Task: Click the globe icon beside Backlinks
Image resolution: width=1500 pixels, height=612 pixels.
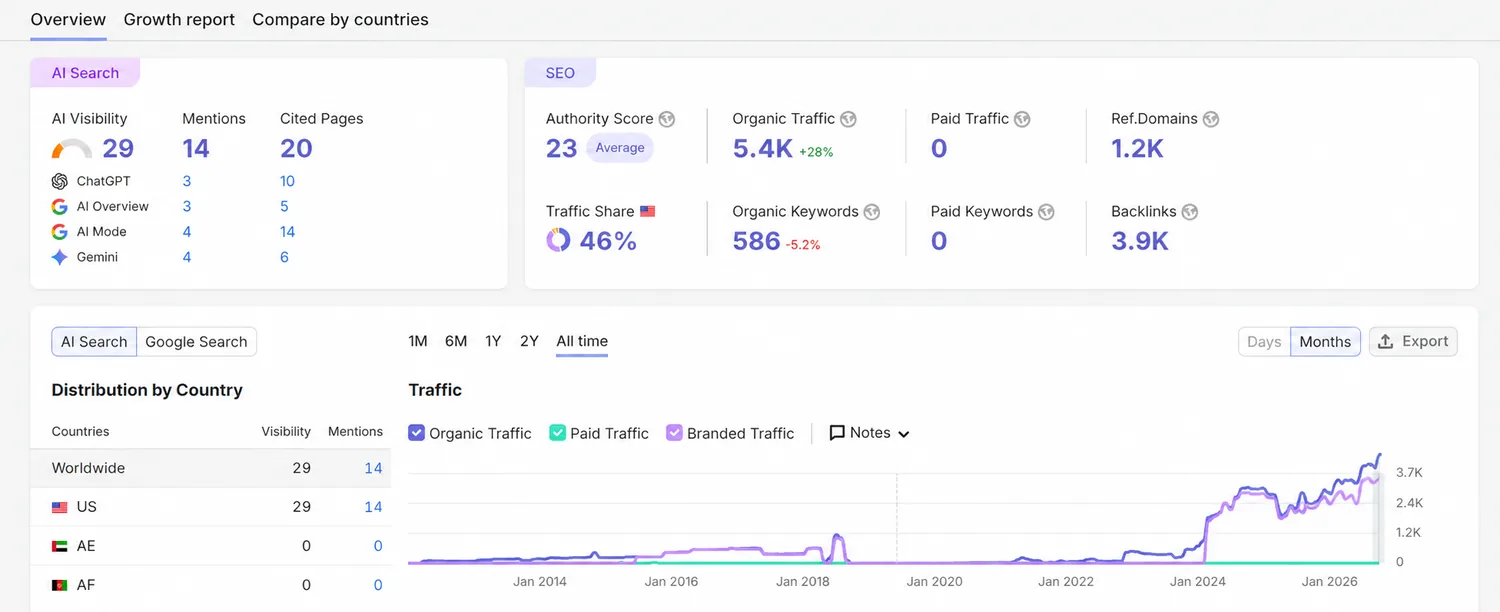Action: (x=1189, y=212)
